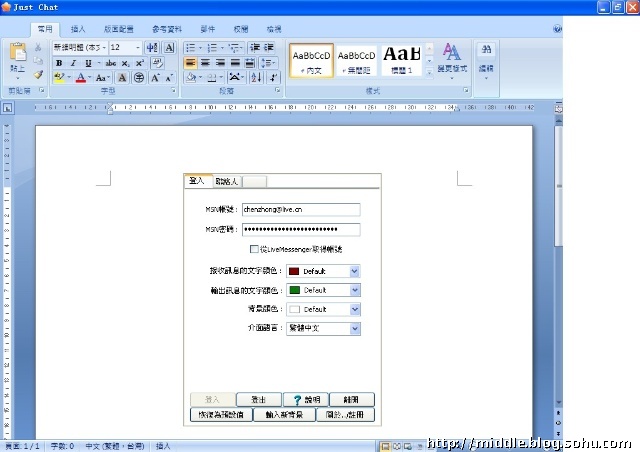
Task: Open outgoing message text color dropdown
Action: coord(354,290)
